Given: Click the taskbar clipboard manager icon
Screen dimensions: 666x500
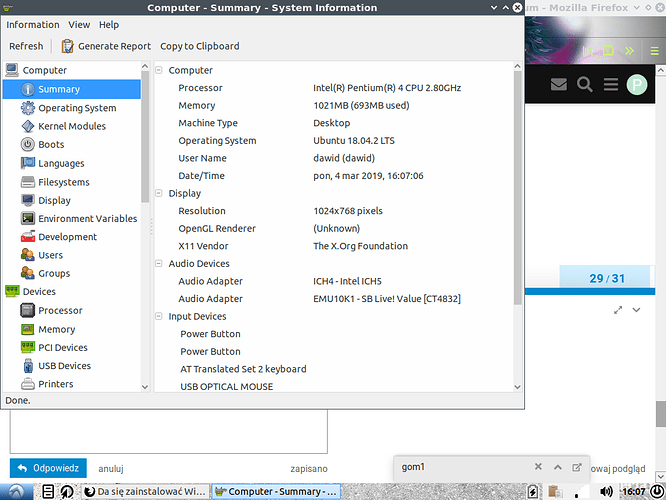Looking at the screenshot, I should (555, 492).
